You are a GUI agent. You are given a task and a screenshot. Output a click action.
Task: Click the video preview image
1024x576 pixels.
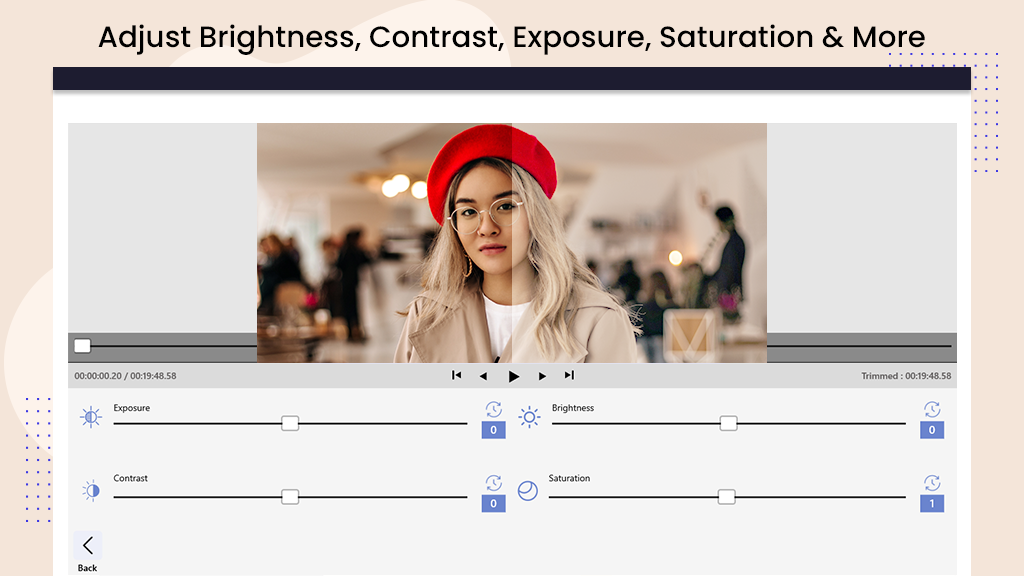click(511, 243)
